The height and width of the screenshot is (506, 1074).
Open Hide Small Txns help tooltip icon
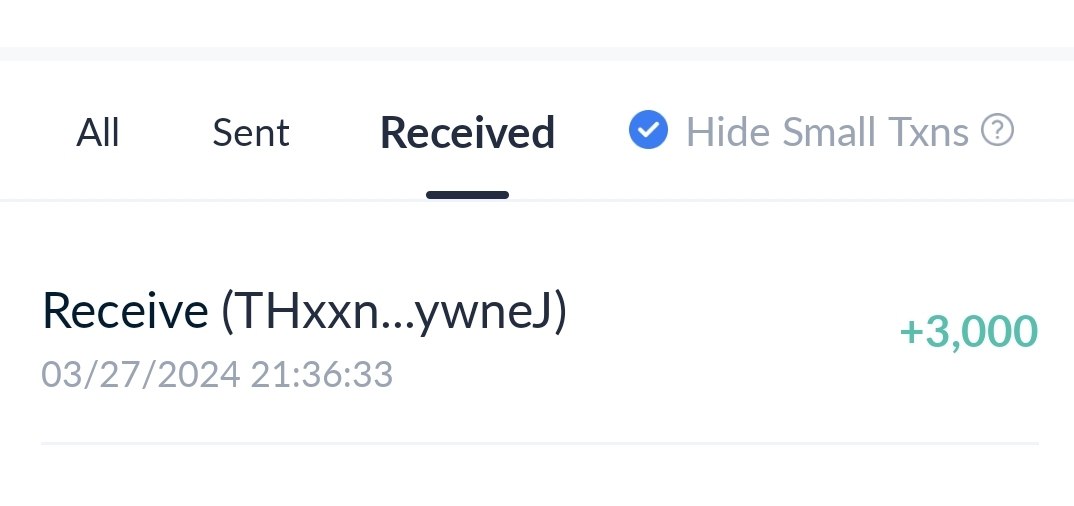click(x=997, y=129)
